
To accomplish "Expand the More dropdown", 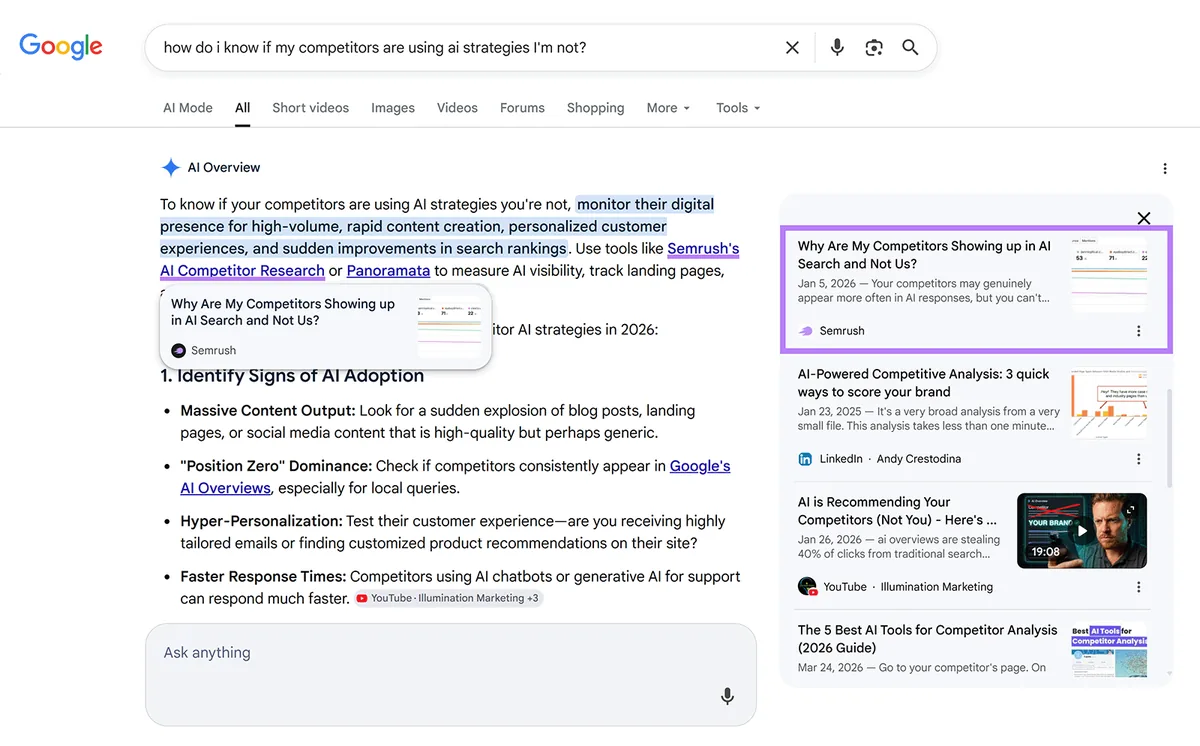I will 668,108.
